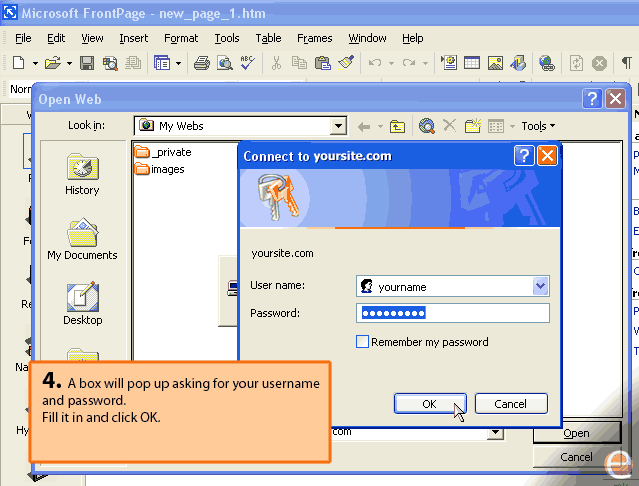Enable Remember my password checkbox
Viewport: 639px width, 486px height.
click(363, 342)
